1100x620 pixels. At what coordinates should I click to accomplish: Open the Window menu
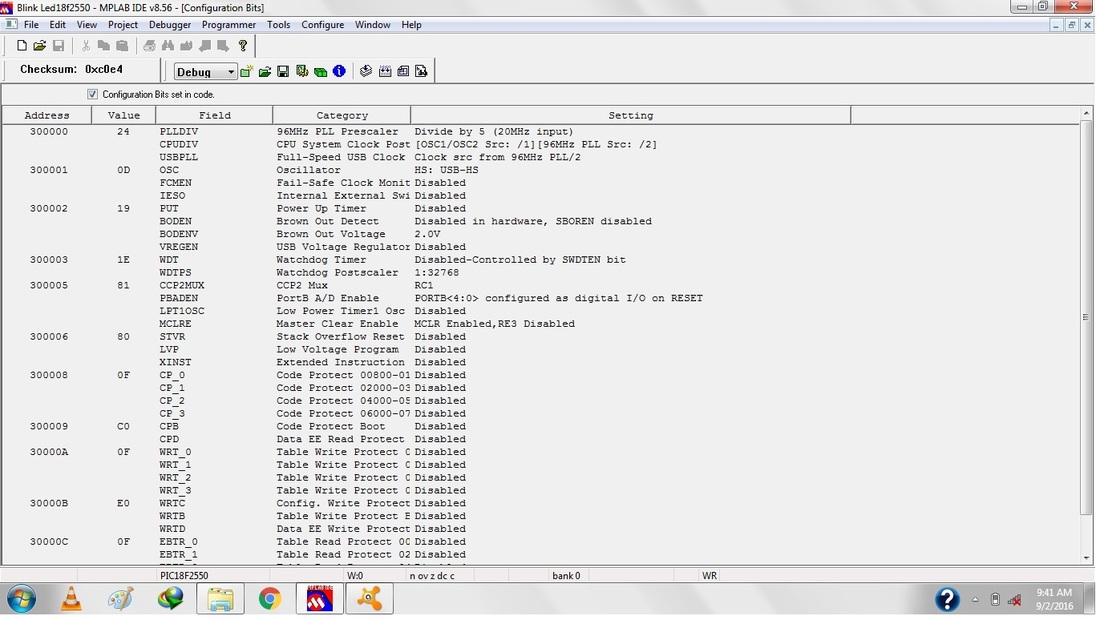[373, 25]
